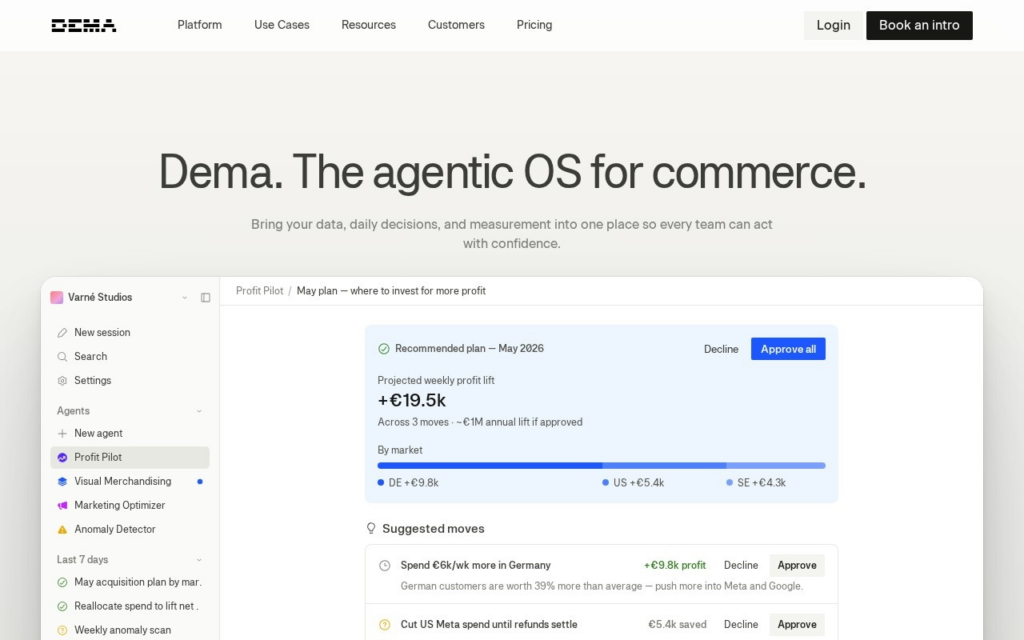Click Approve all button

point(788,349)
